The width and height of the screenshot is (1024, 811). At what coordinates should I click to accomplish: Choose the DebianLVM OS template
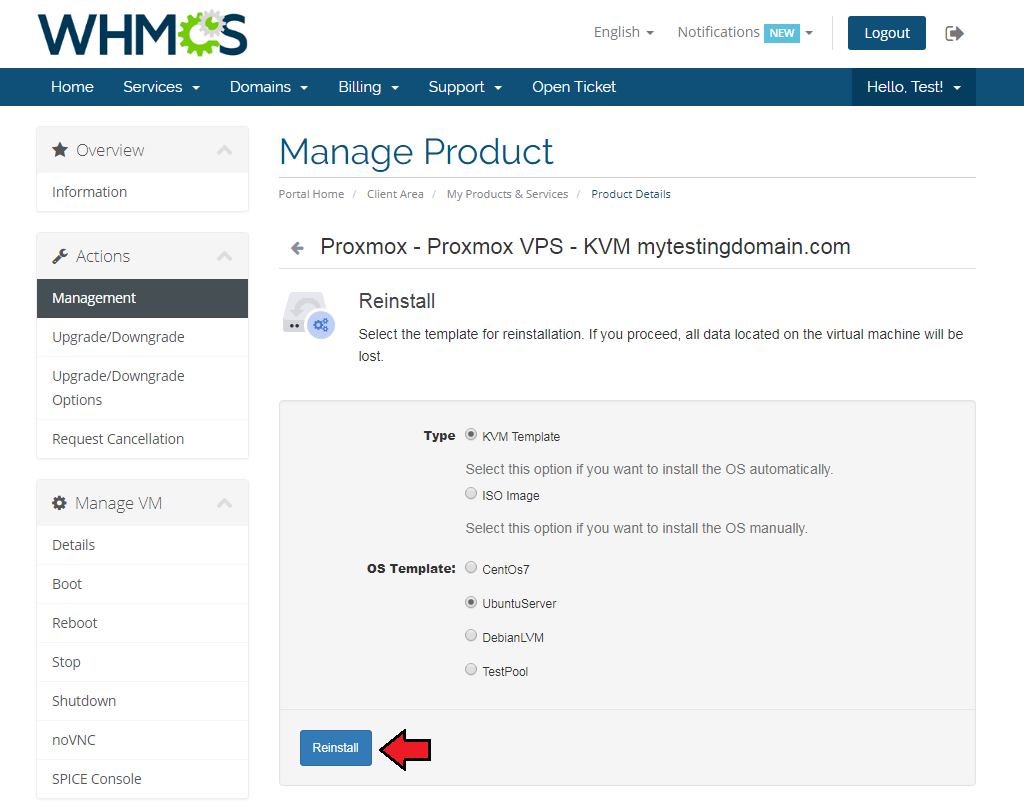tap(471, 635)
